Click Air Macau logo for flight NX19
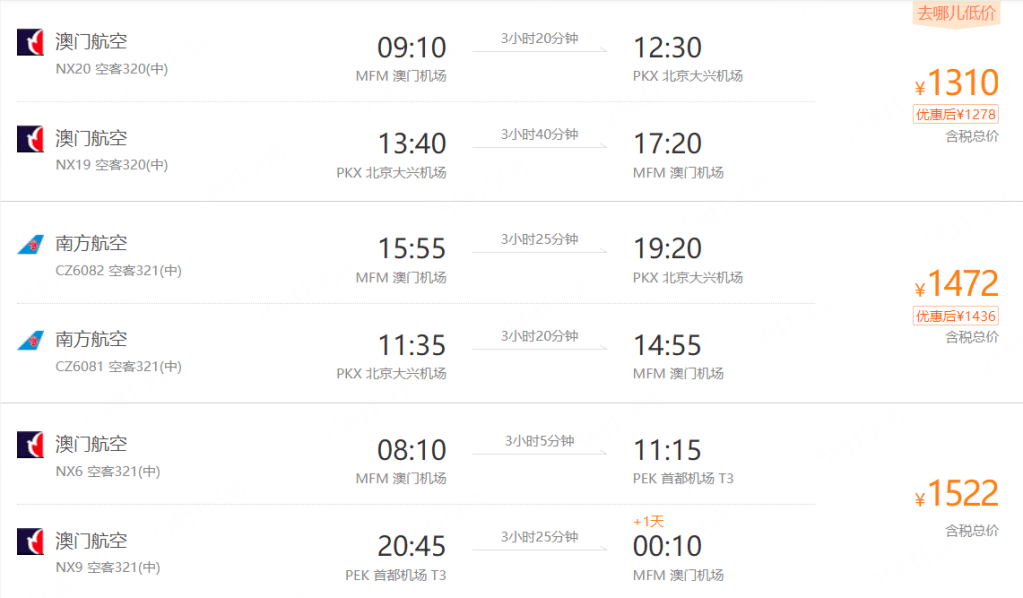This screenshot has width=1023, height=598. click(30, 139)
